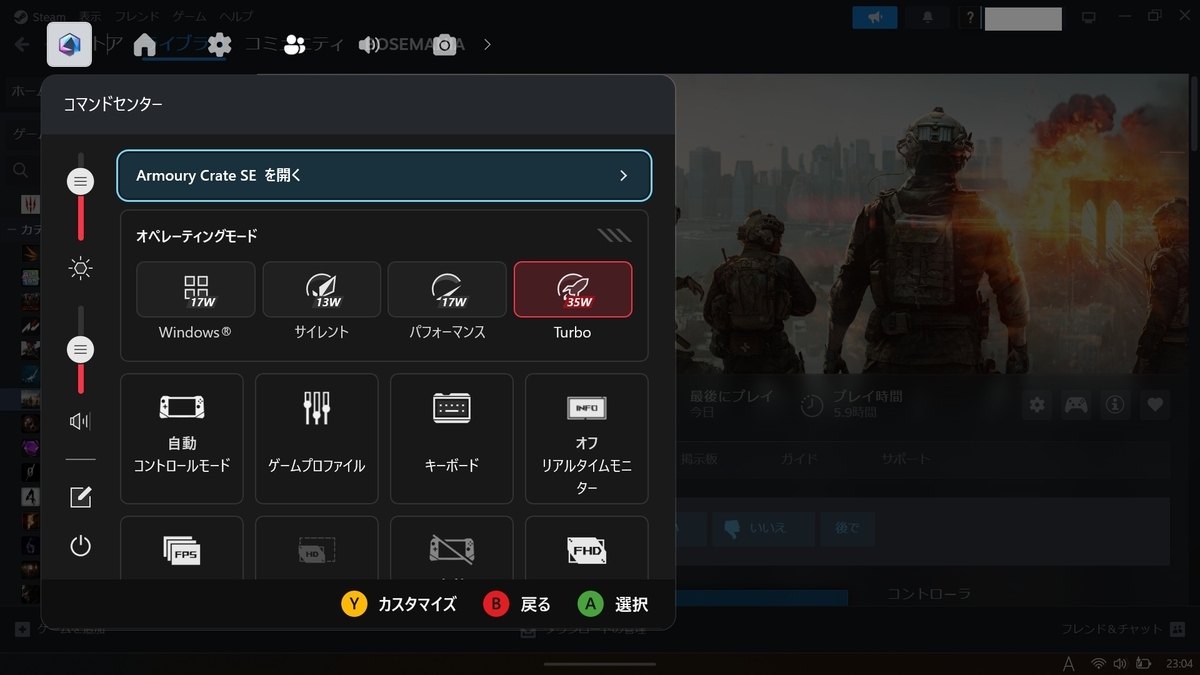Image resolution: width=1200 pixels, height=675 pixels.
Task: Select the Turbo 35W operating mode
Action: (573, 289)
